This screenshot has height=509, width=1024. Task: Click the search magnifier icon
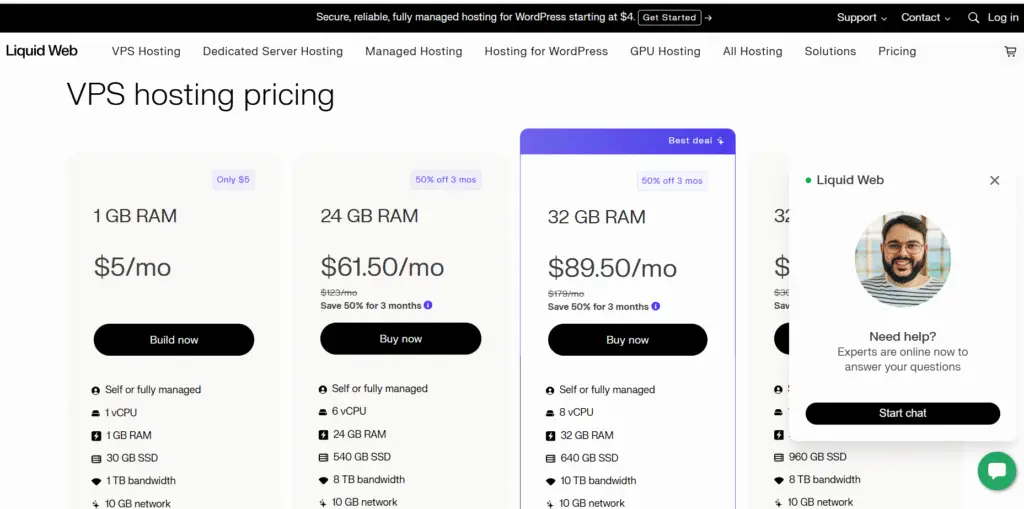[974, 18]
